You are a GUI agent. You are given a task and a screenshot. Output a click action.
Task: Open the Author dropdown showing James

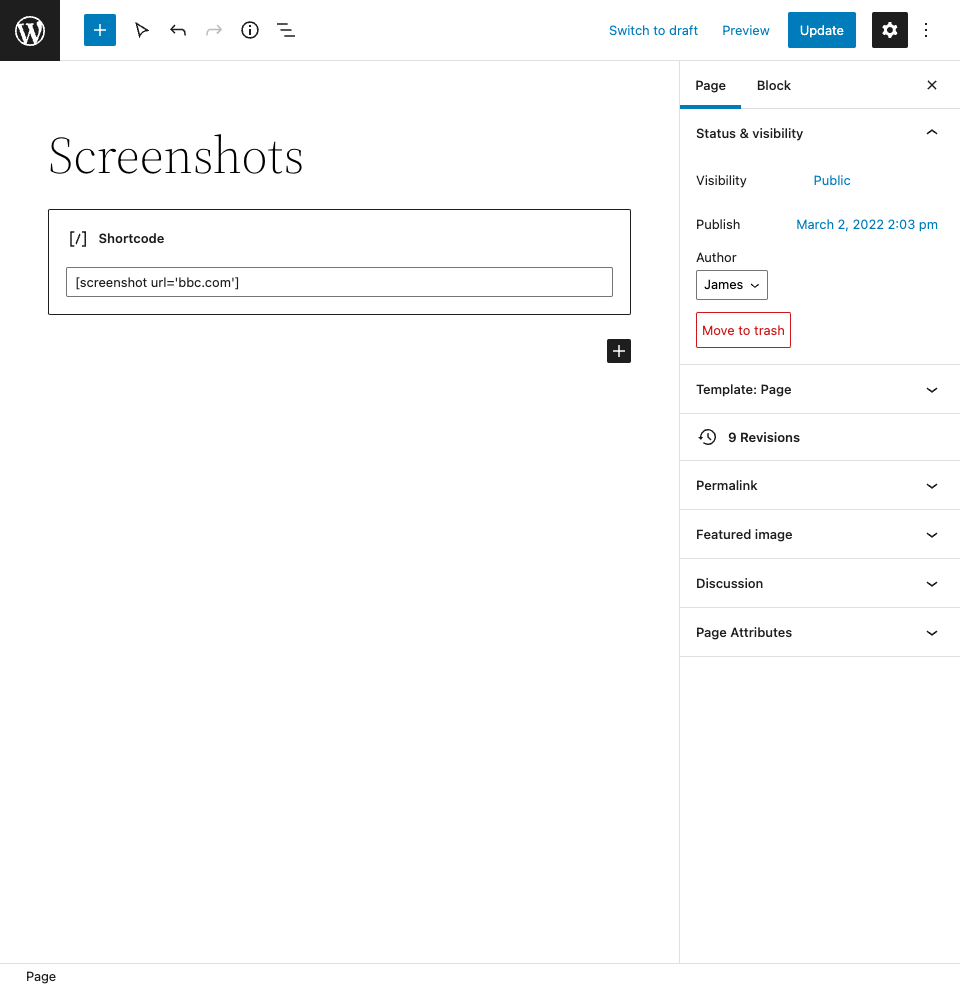[732, 285]
